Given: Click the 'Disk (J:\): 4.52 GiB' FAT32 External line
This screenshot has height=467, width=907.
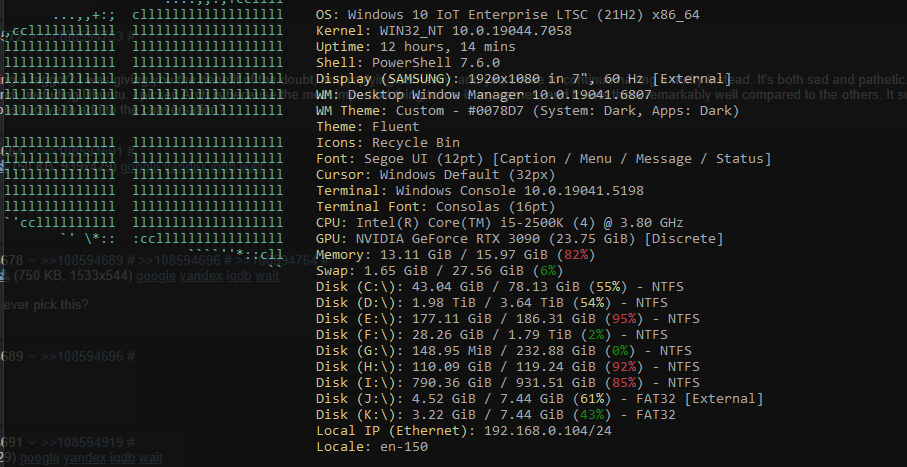Looking at the screenshot, I should coord(540,399).
